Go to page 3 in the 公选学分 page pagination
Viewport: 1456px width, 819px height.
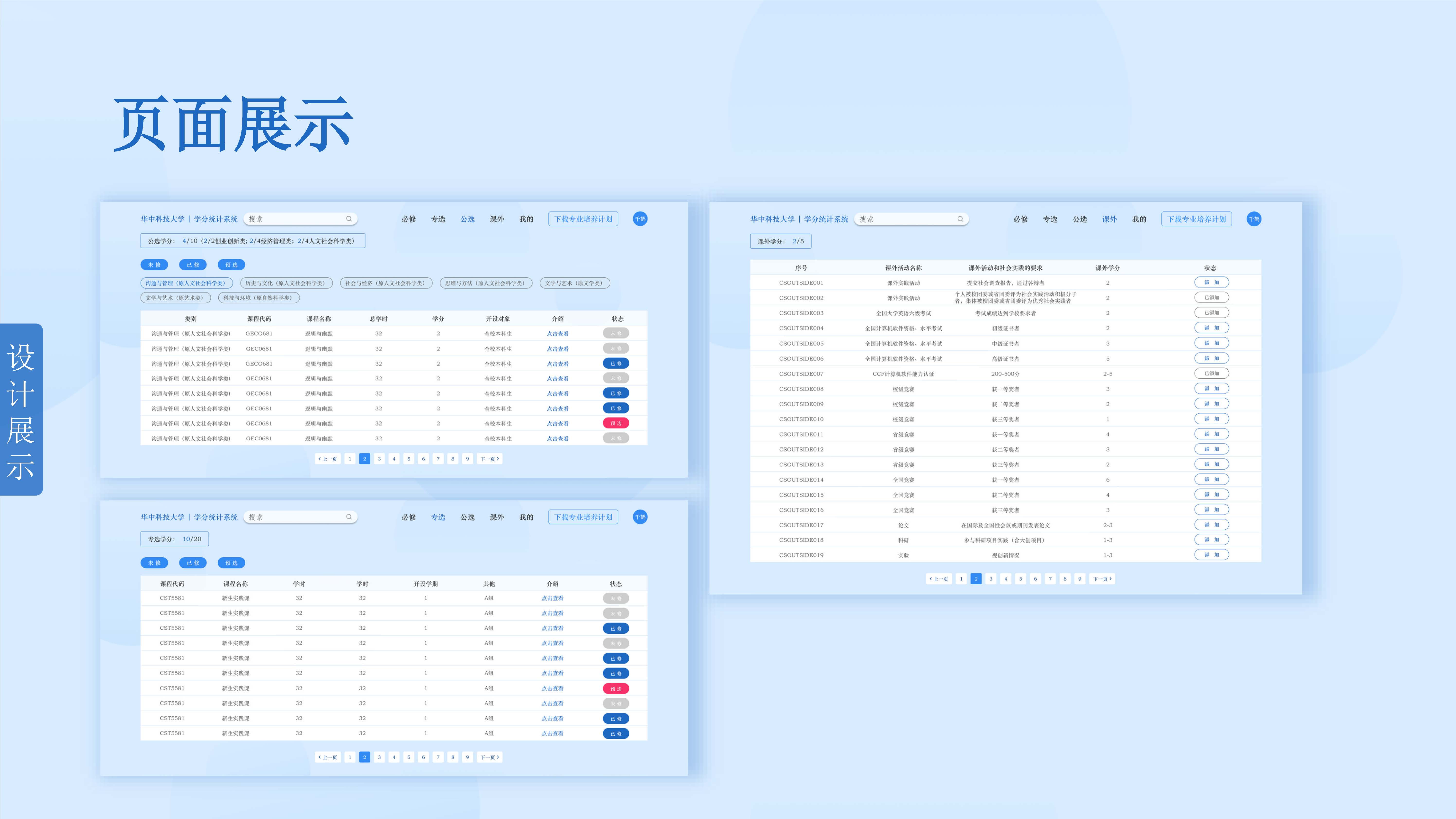coord(379,459)
